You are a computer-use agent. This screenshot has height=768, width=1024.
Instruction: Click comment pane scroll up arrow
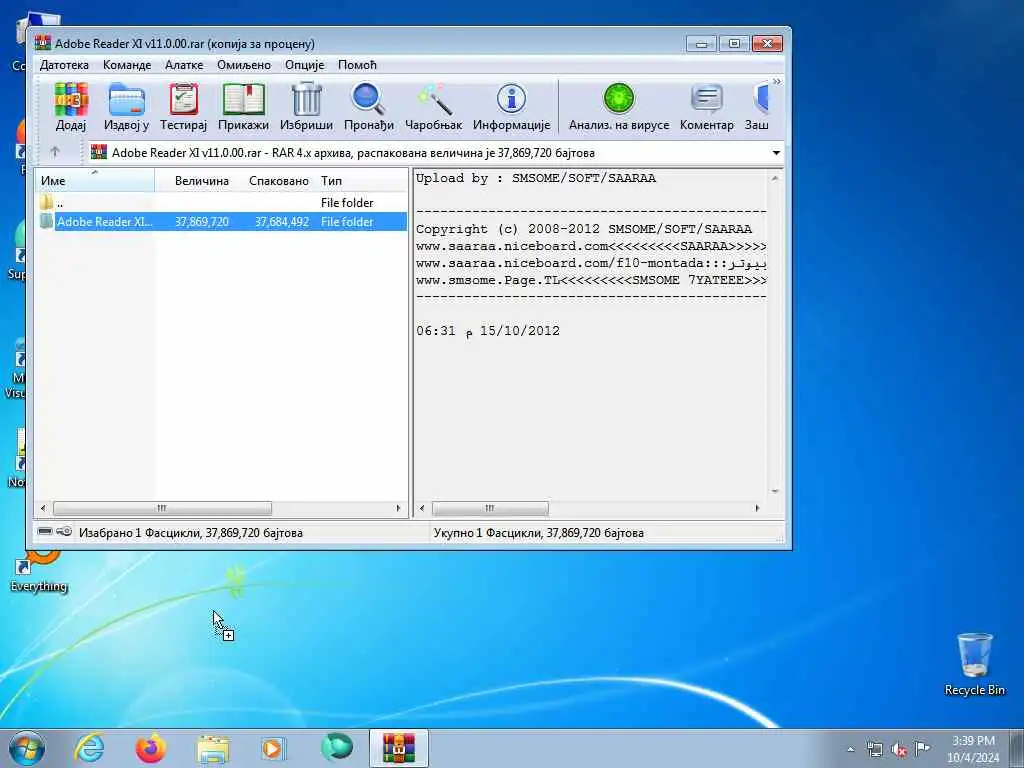tap(775, 178)
